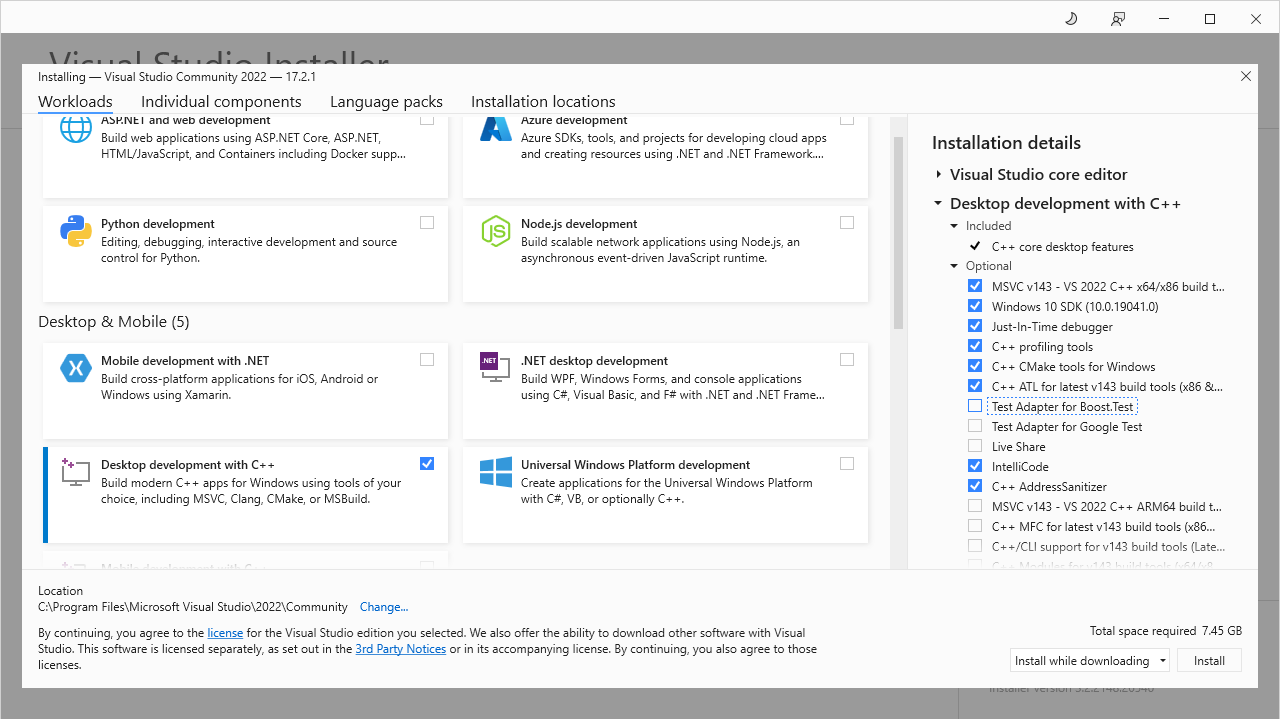1280x719 pixels.
Task: Uncheck the Windows 10 SDK component
Action: tap(975, 306)
